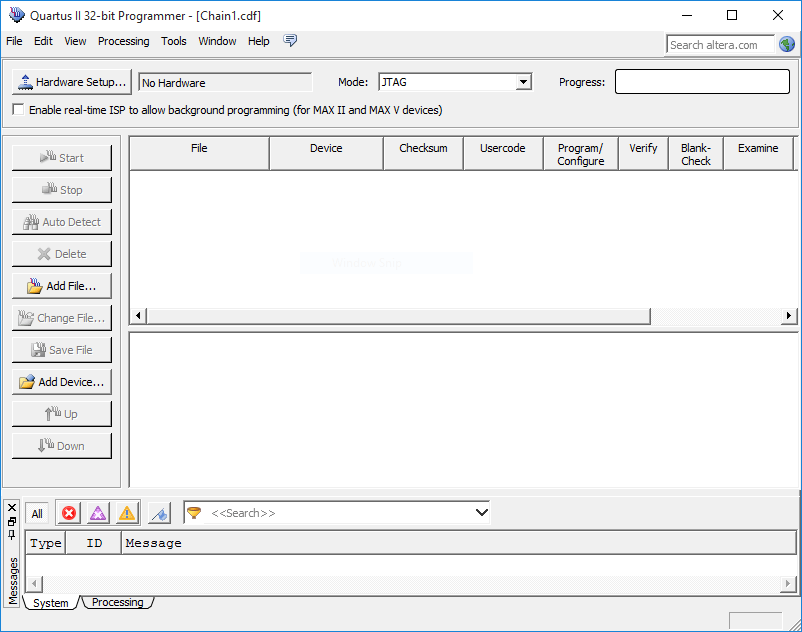Maximize the Programmer window
The width and height of the screenshot is (802, 632).
coord(732,15)
